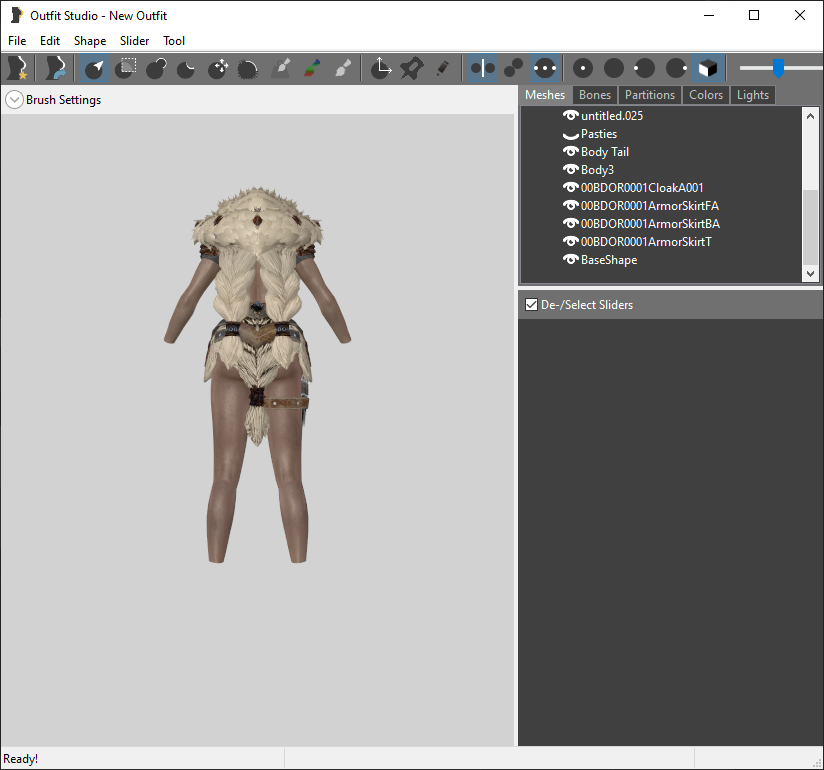The image size is (824, 770).
Task: Choose the smallest brush size preset
Action: 583,68
